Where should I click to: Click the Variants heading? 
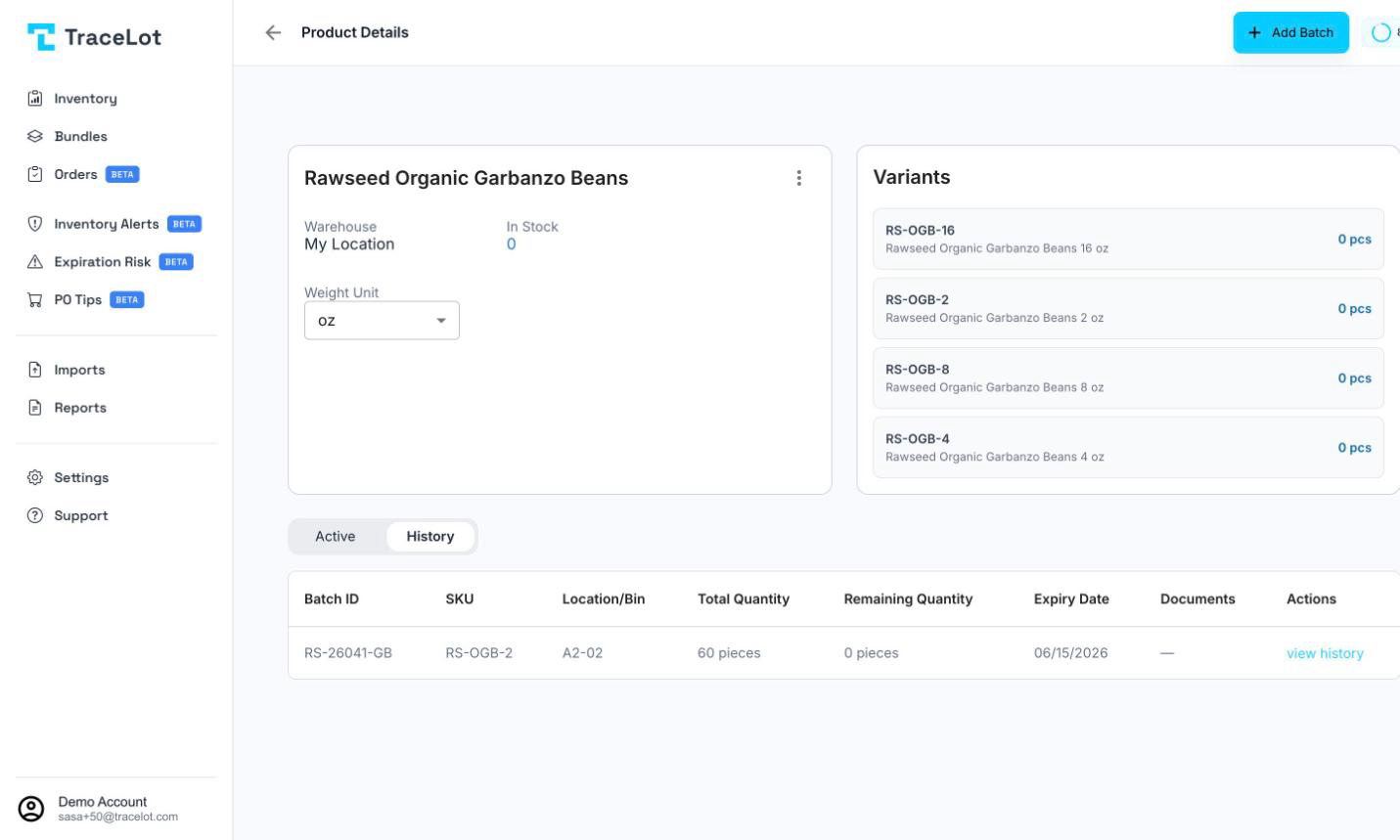click(x=912, y=177)
